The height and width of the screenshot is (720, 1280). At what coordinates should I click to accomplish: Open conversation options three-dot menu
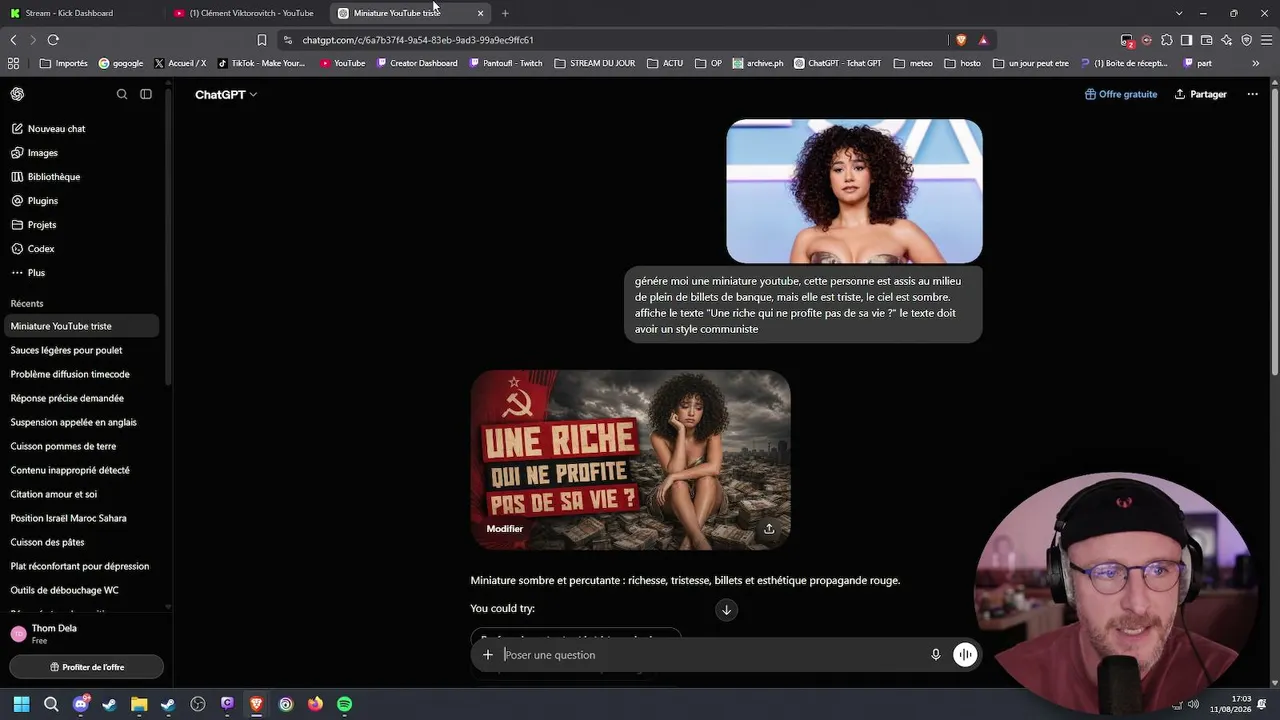(x=1252, y=94)
